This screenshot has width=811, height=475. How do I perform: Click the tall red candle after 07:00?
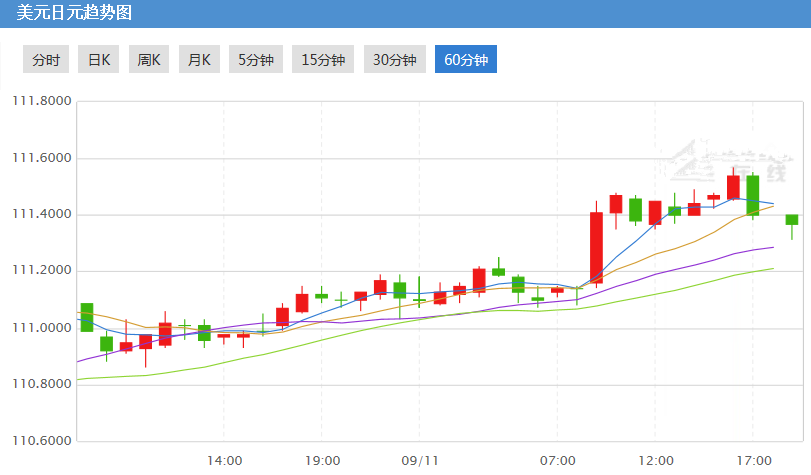596,248
